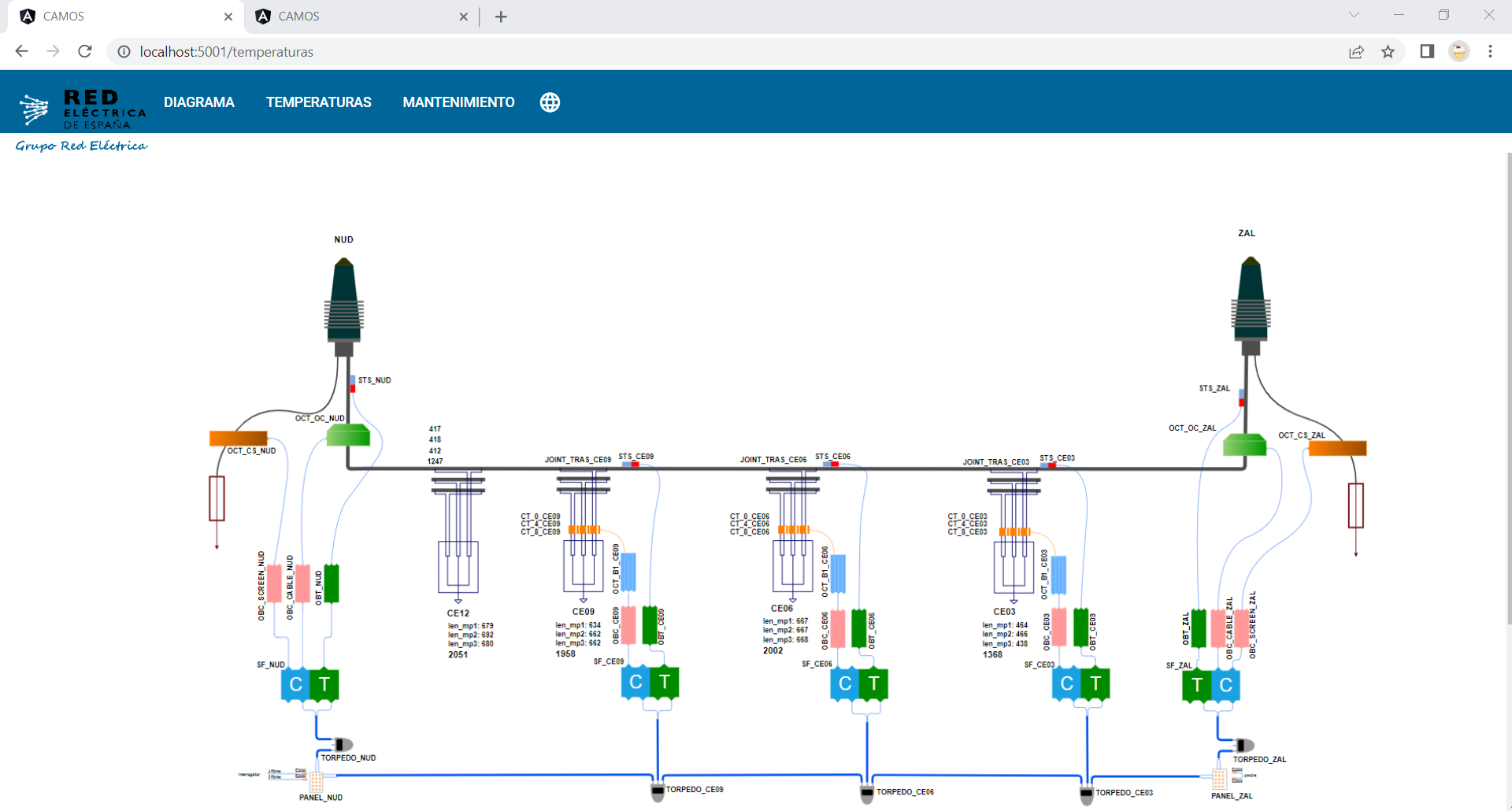
Task: Click the CE09 joint chamber box
Action: click(x=584, y=566)
